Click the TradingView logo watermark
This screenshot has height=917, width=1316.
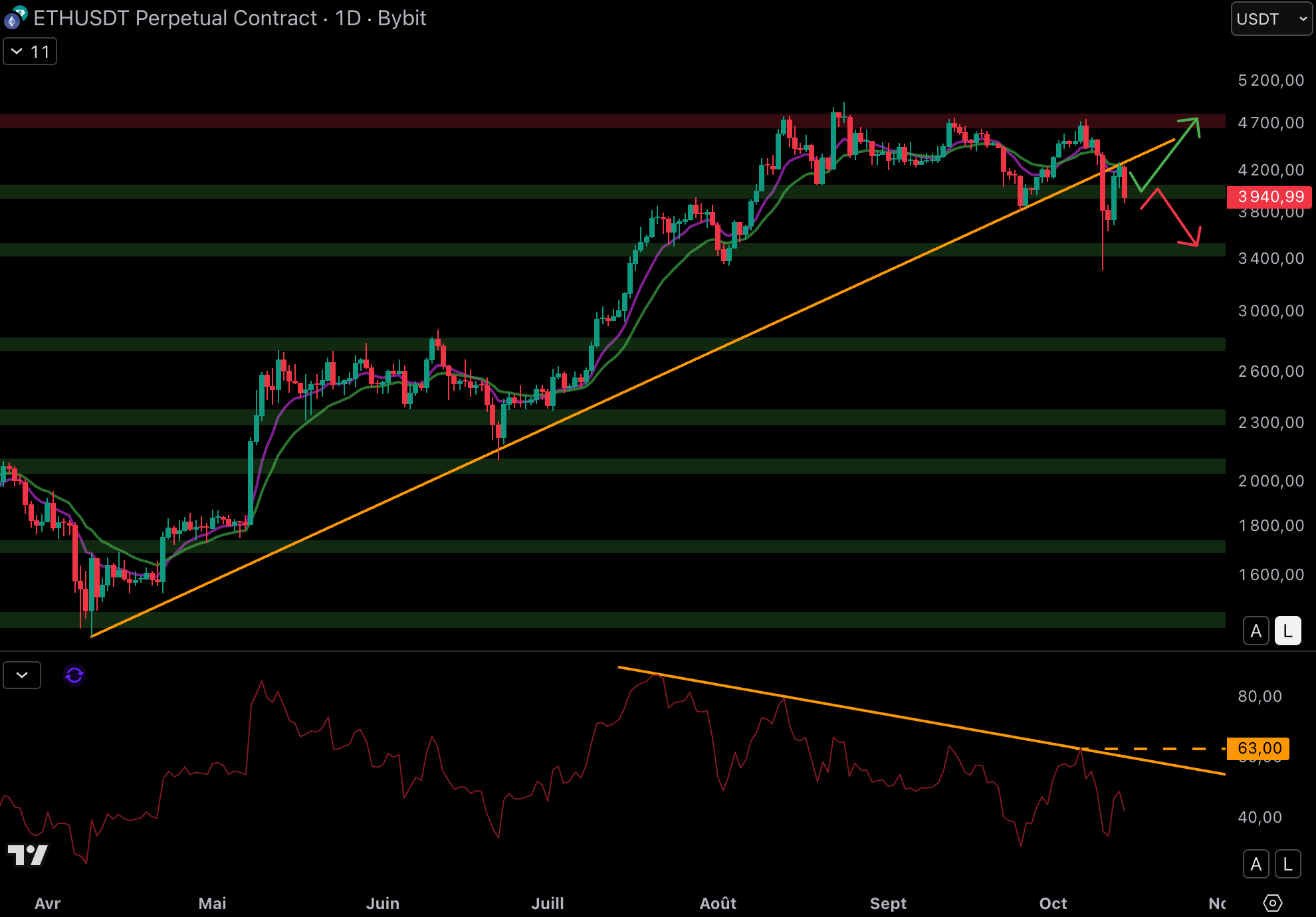28,855
